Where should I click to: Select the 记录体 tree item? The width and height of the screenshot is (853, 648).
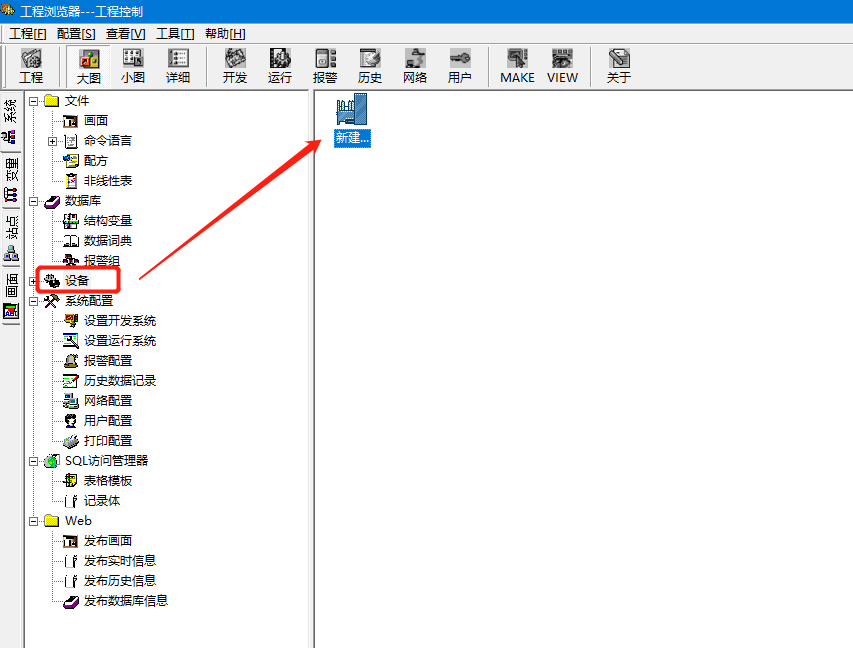coord(102,501)
